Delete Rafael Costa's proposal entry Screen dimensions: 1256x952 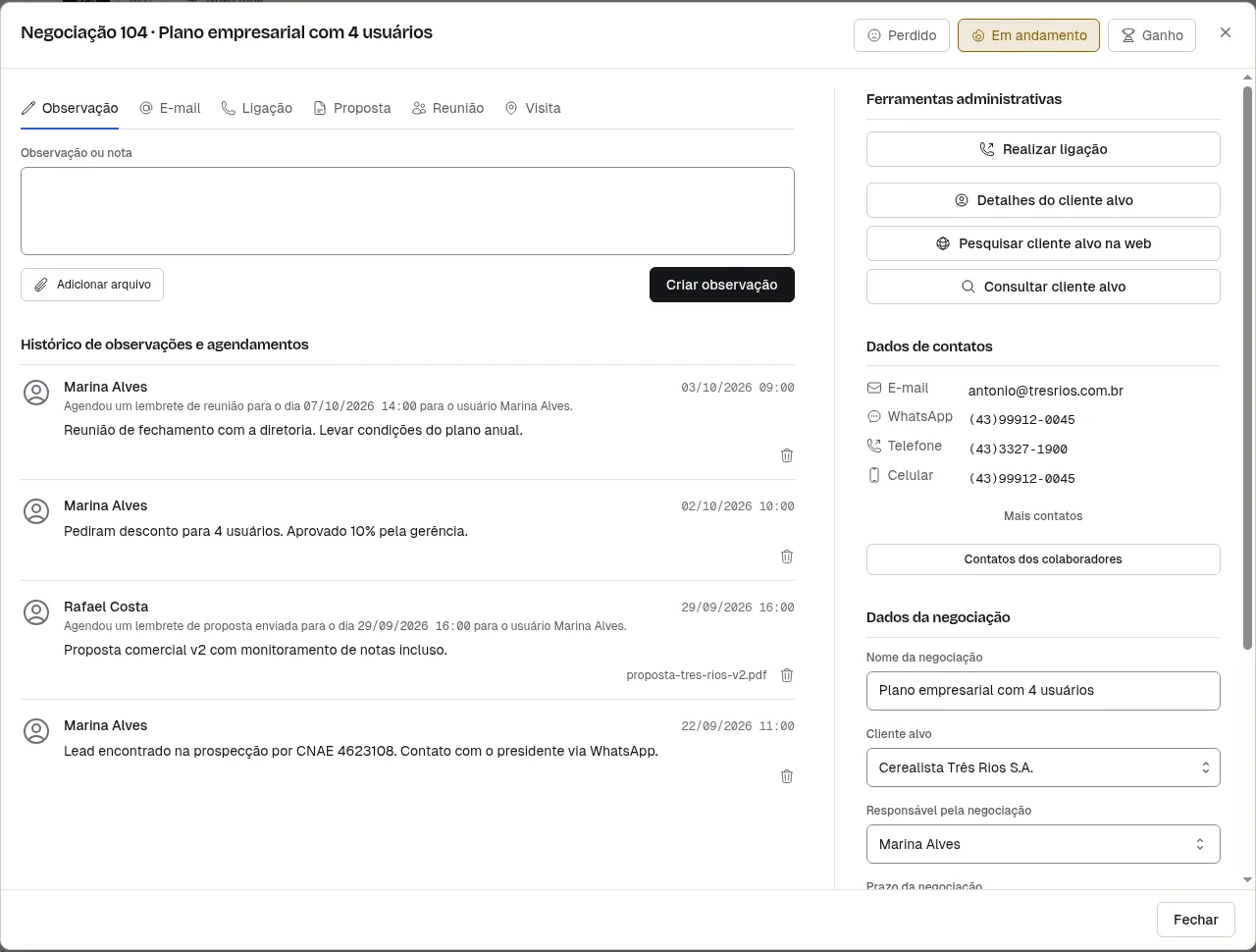[787, 675]
